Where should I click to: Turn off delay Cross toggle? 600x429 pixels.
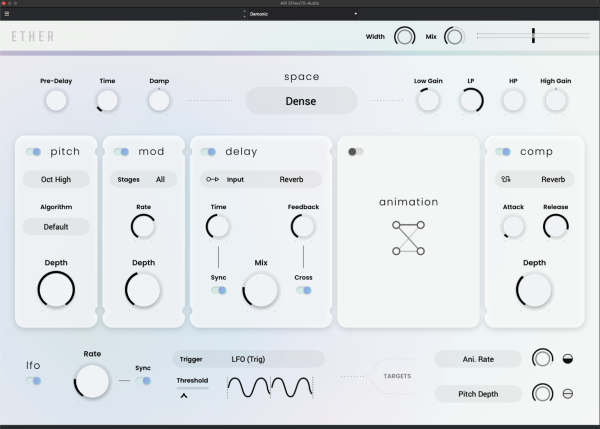pos(303,290)
